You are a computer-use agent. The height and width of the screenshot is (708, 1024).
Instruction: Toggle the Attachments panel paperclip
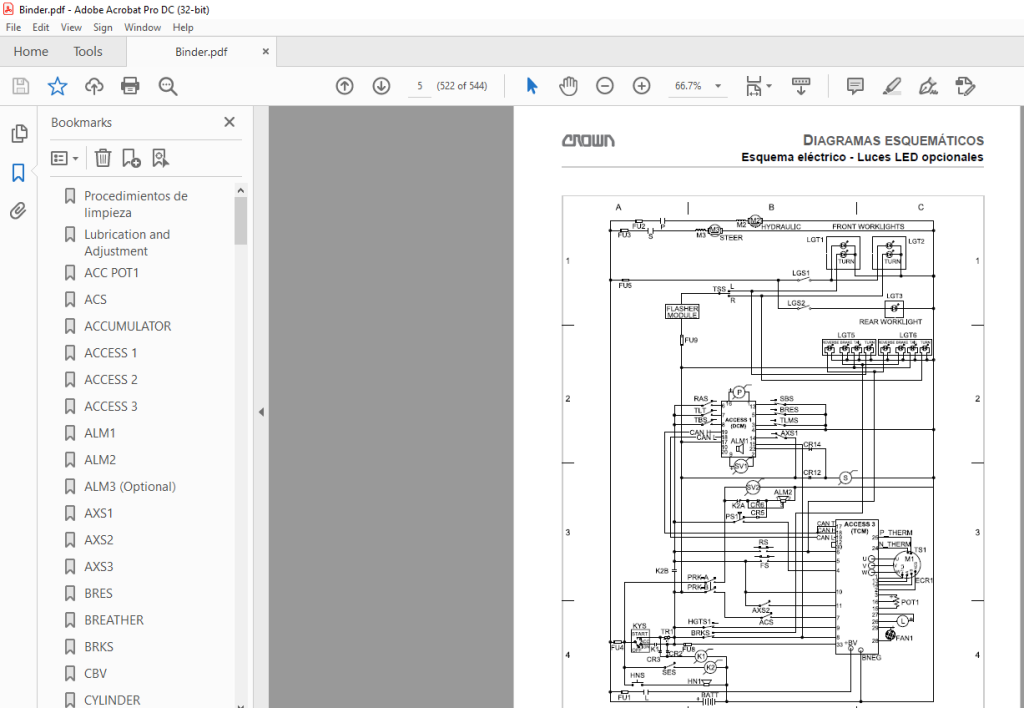click(18, 210)
